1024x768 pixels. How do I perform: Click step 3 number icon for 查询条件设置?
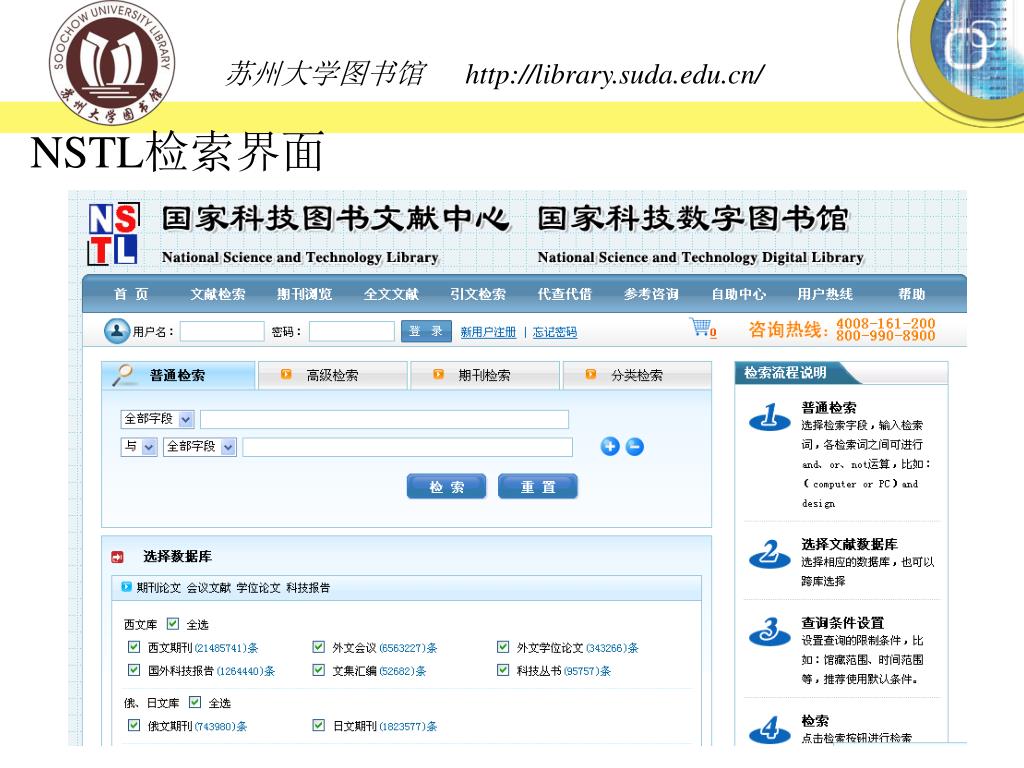(770, 632)
